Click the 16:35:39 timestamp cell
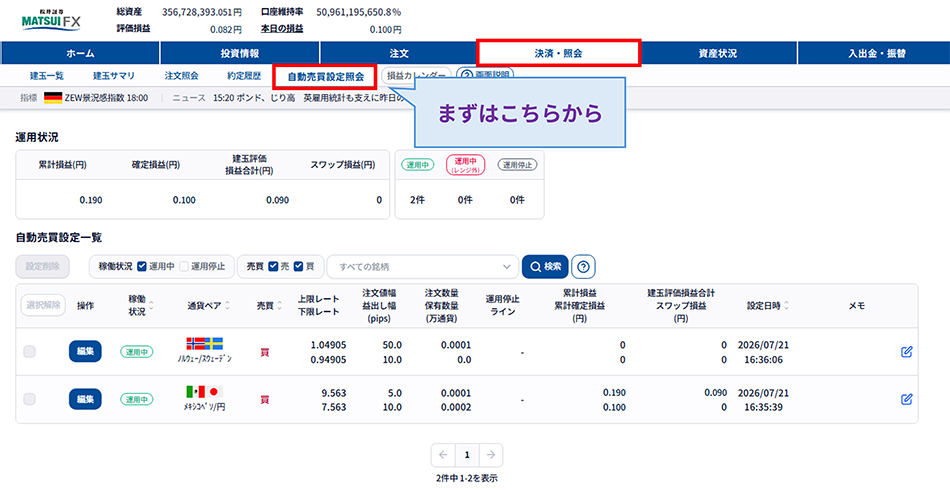950x490 pixels. 763,408
